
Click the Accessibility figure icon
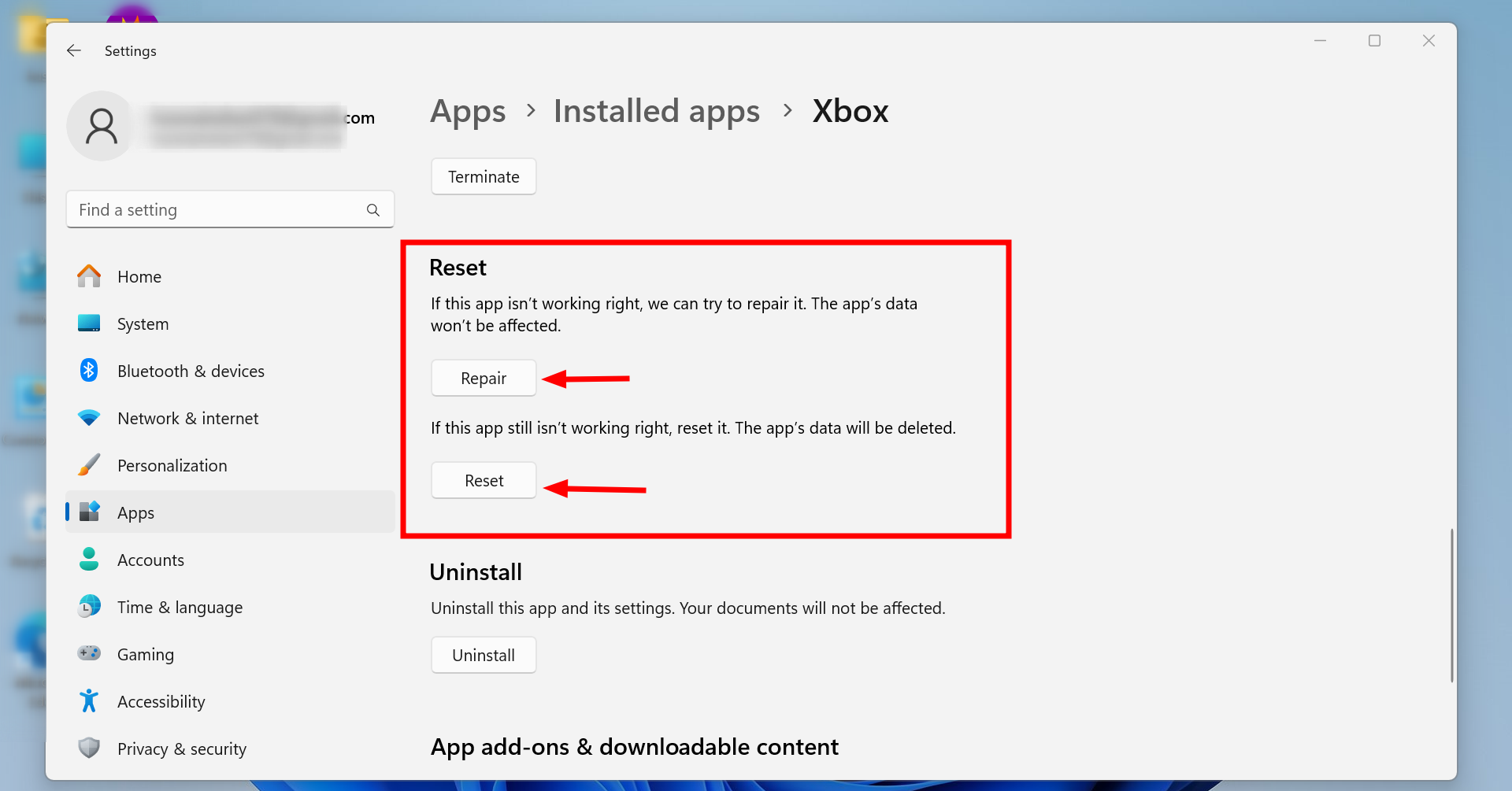point(89,701)
